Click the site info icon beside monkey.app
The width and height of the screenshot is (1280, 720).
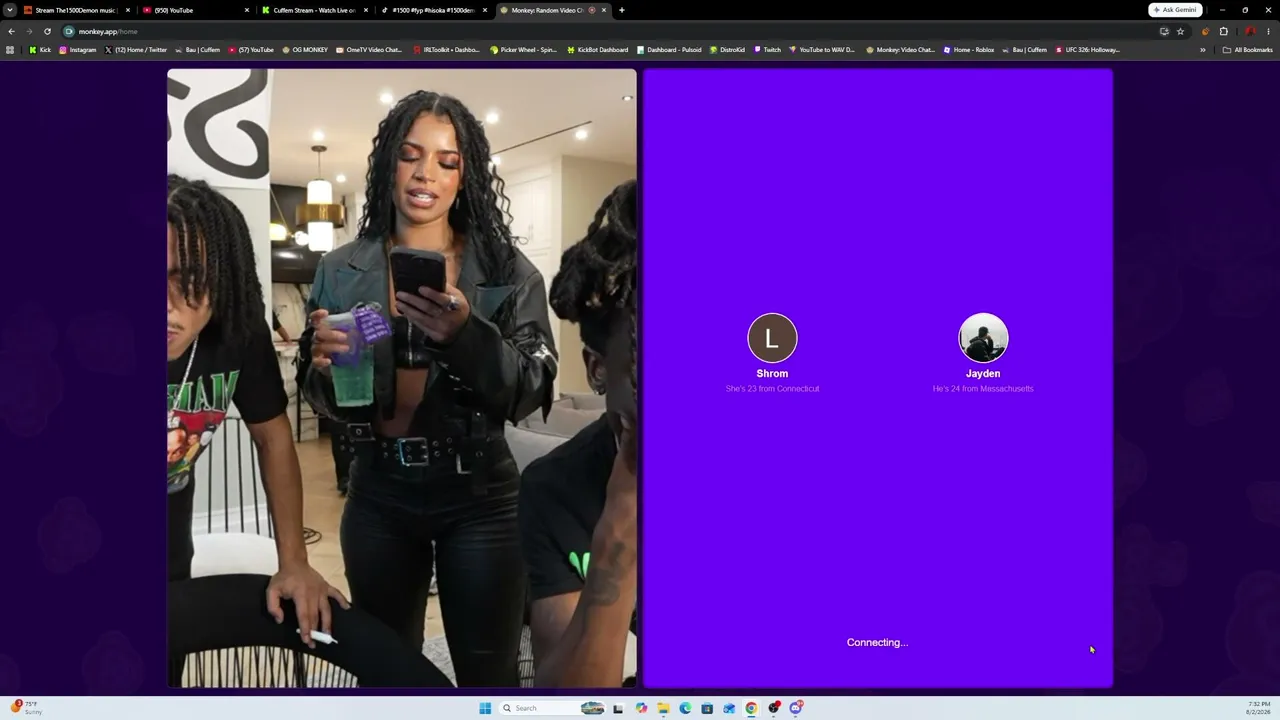69,31
